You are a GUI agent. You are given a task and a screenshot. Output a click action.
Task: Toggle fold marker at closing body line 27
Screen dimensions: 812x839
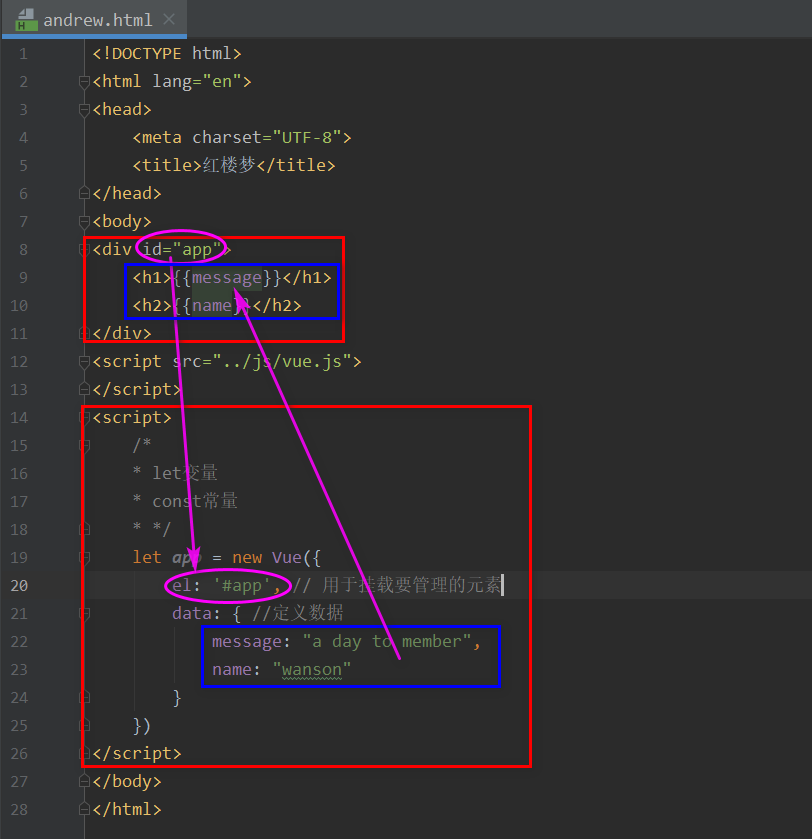click(84, 781)
